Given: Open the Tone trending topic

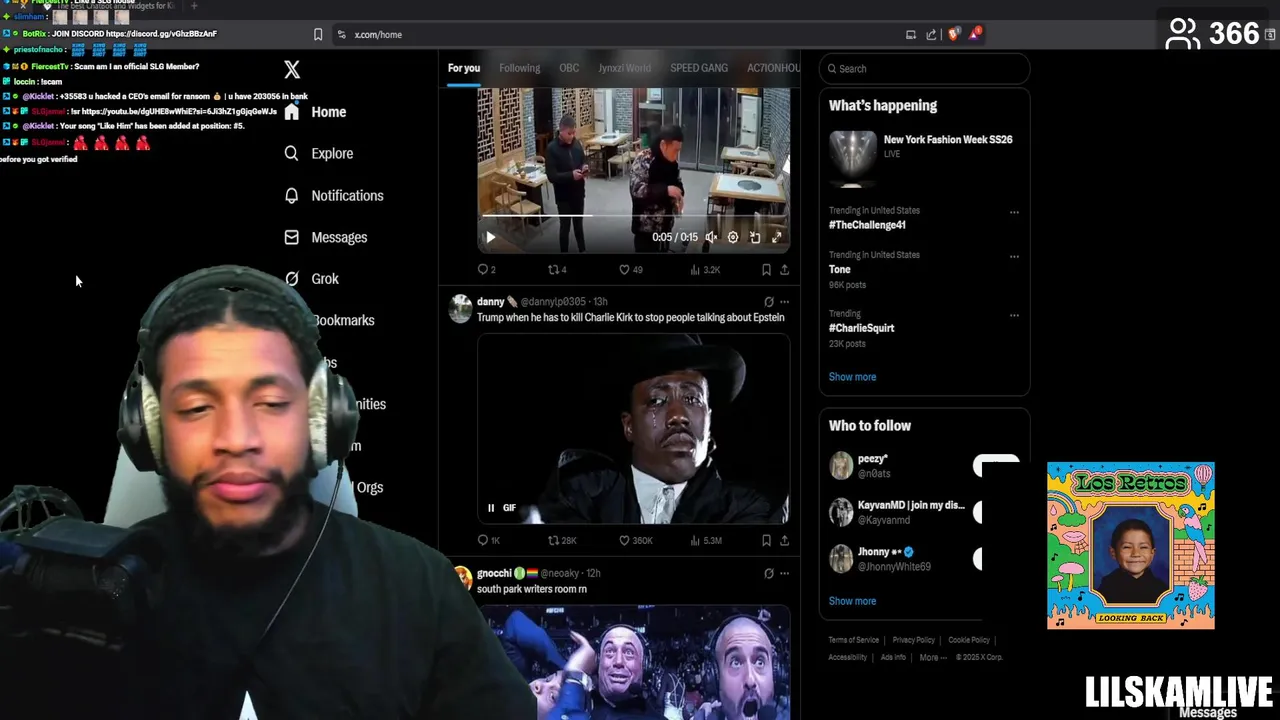Looking at the screenshot, I should pos(840,269).
